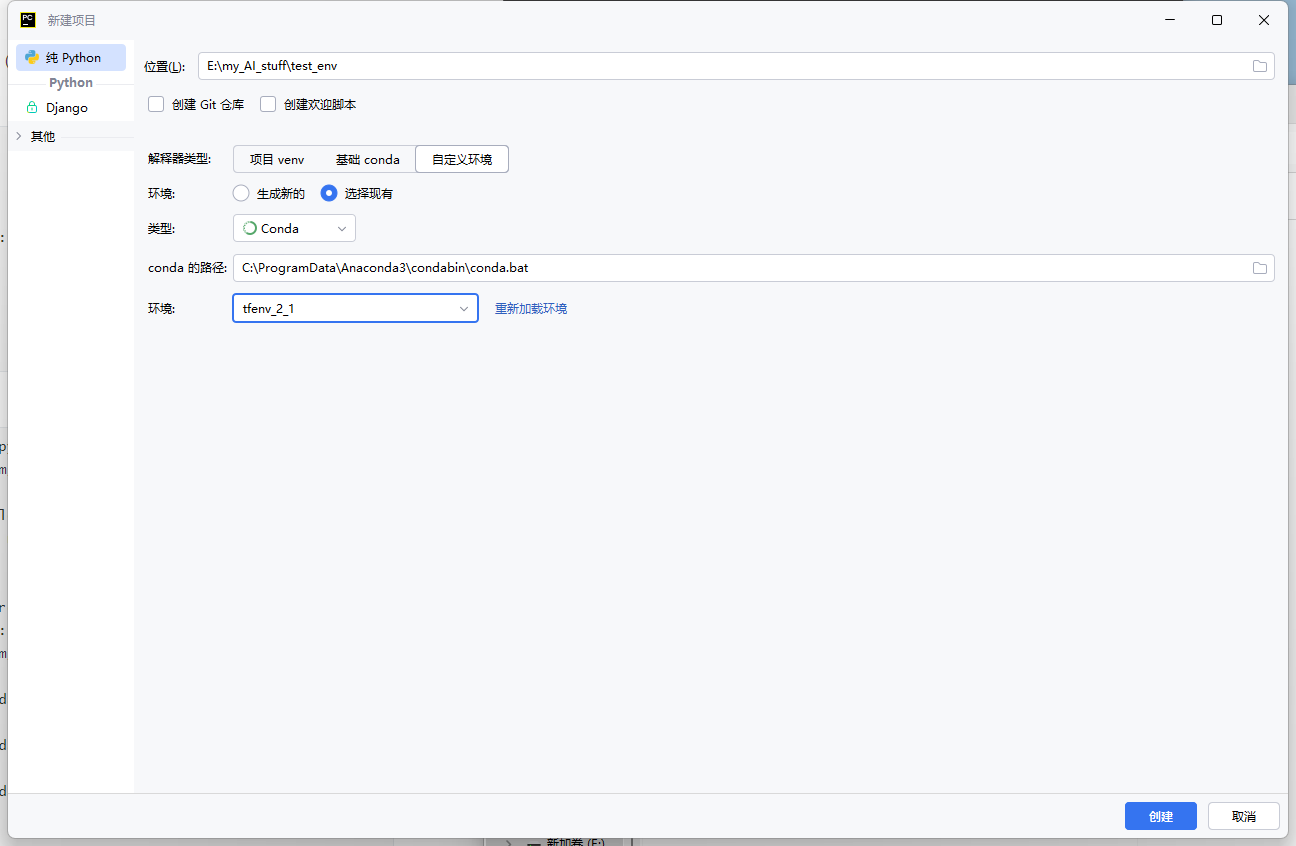Close the 新建项目 dialog
1296x846 pixels.
[x=1264, y=20]
